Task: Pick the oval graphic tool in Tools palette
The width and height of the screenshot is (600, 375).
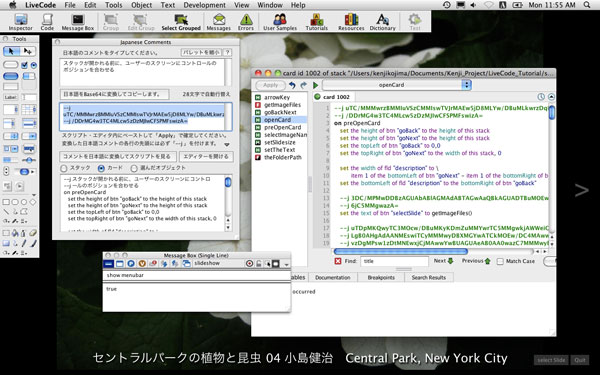Action: (x=24, y=202)
